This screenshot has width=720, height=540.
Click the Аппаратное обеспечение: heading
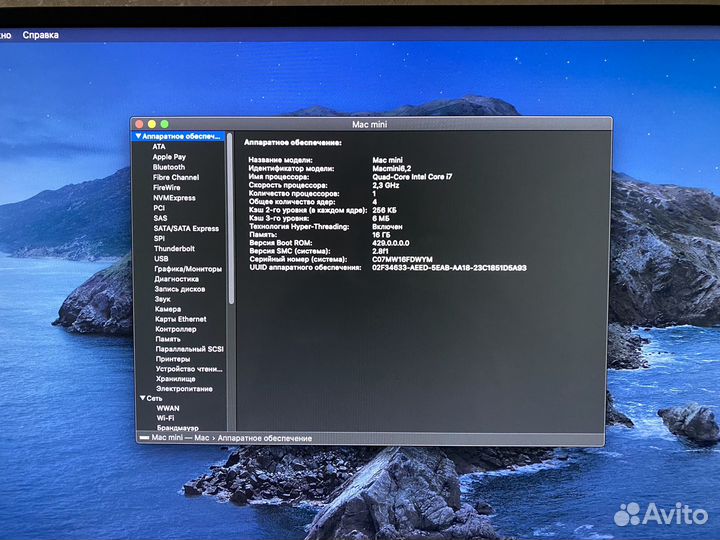293,143
